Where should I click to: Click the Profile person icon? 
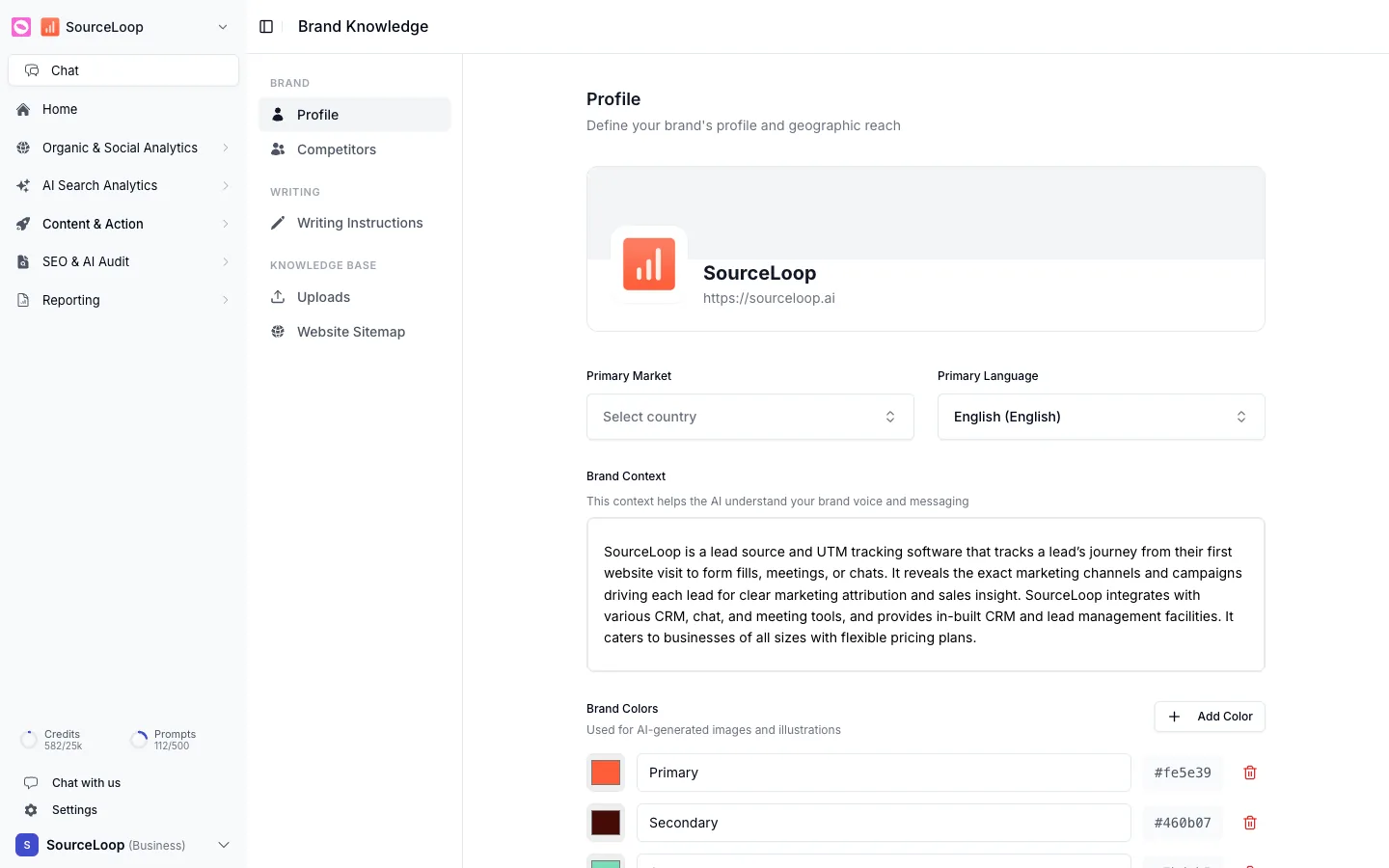pyautogui.click(x=278, y=115)
